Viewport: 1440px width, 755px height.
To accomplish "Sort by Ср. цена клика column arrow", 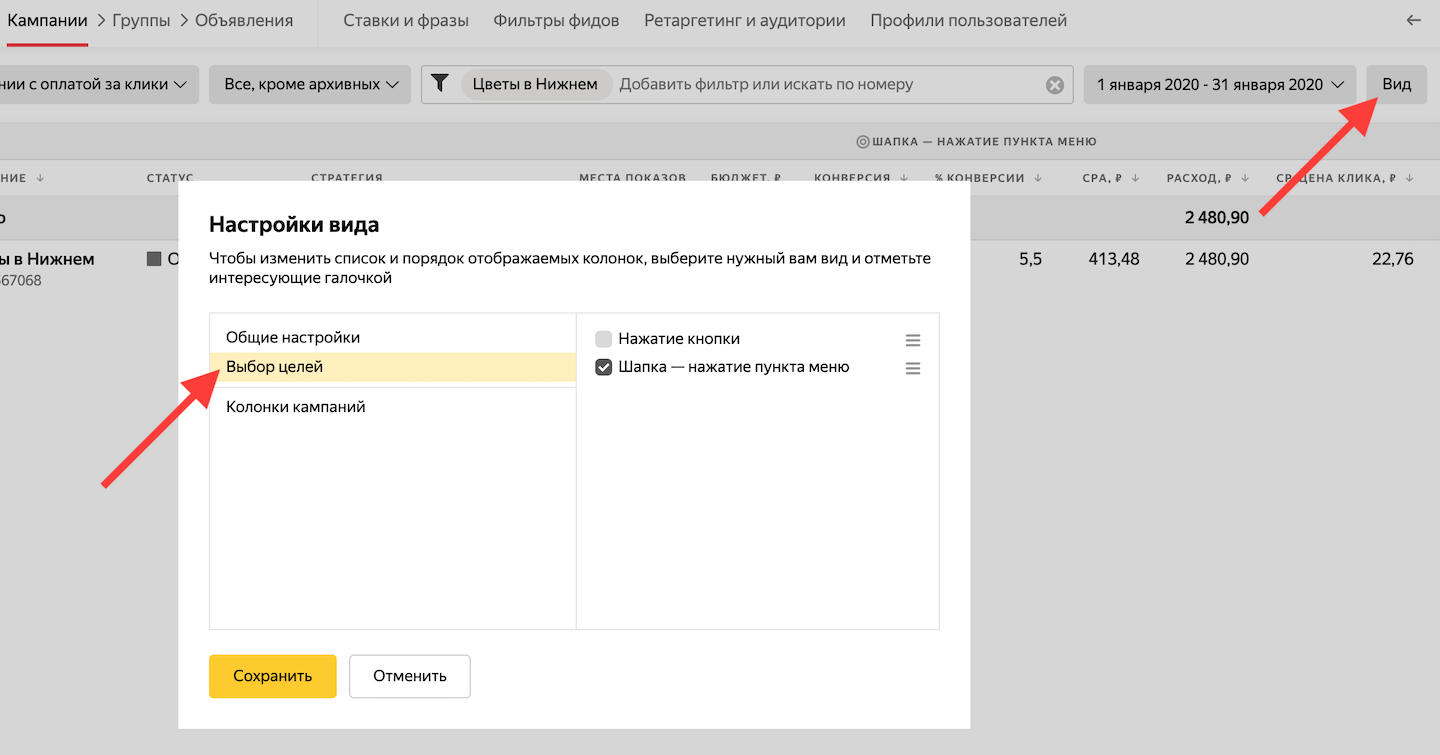I will coord(1409,178).
